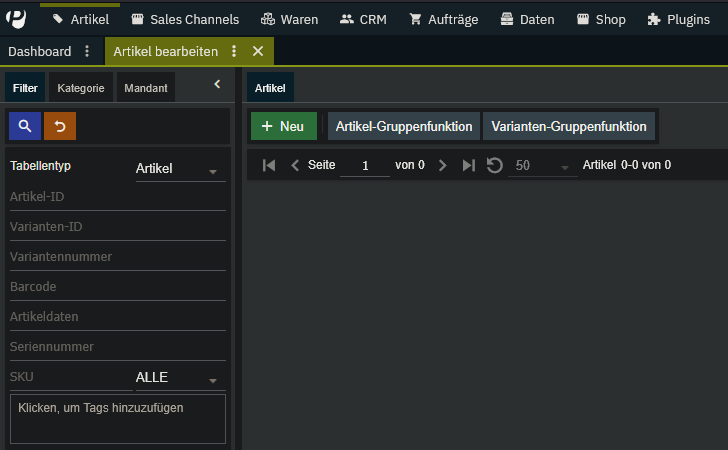Collapse the filter sidebar panel

(x=217, y=85)
